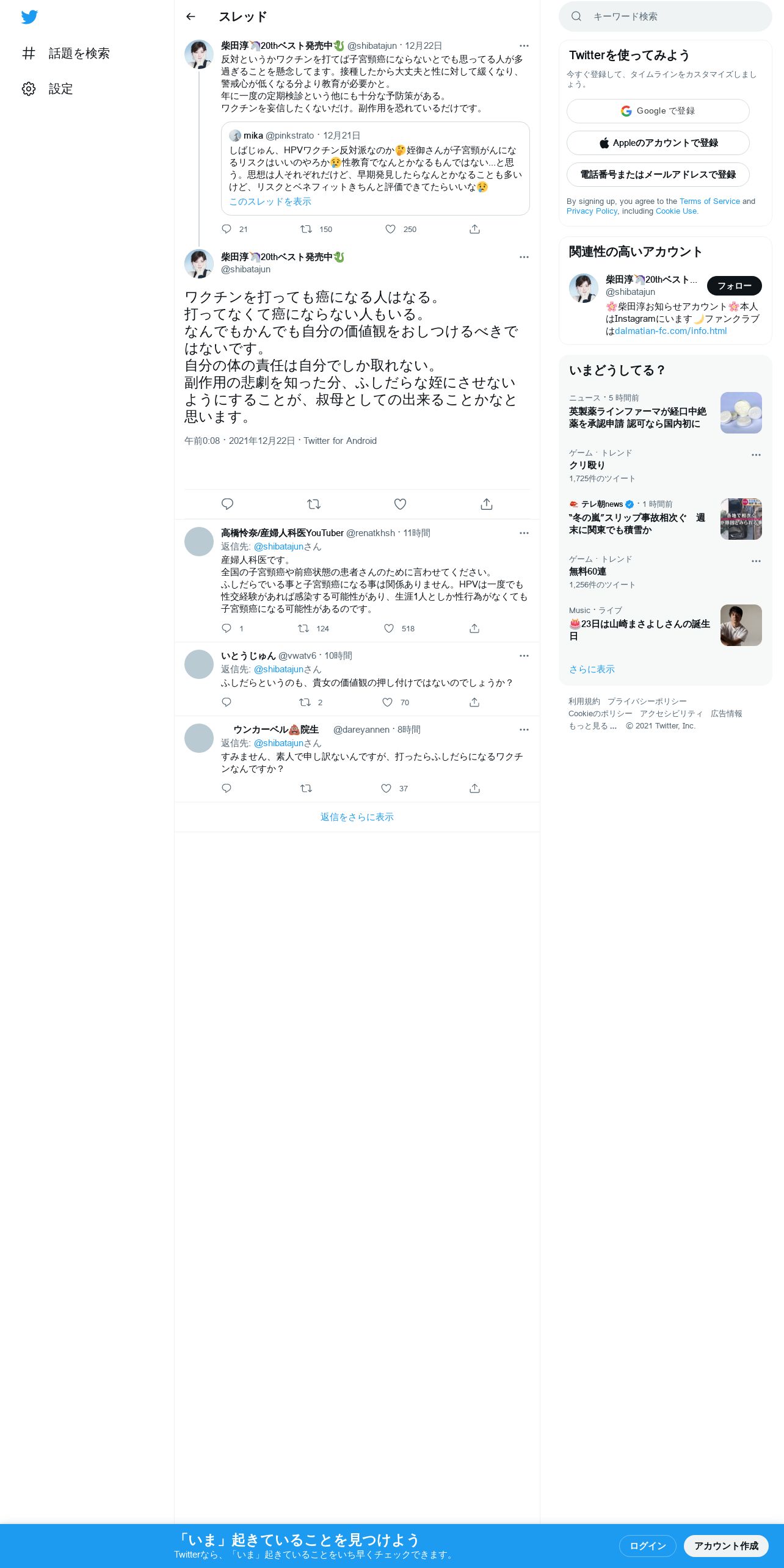Share the main tweet via share icon
The width and height of the screenshot is (784, 1568).
click(x=486, y=504)
